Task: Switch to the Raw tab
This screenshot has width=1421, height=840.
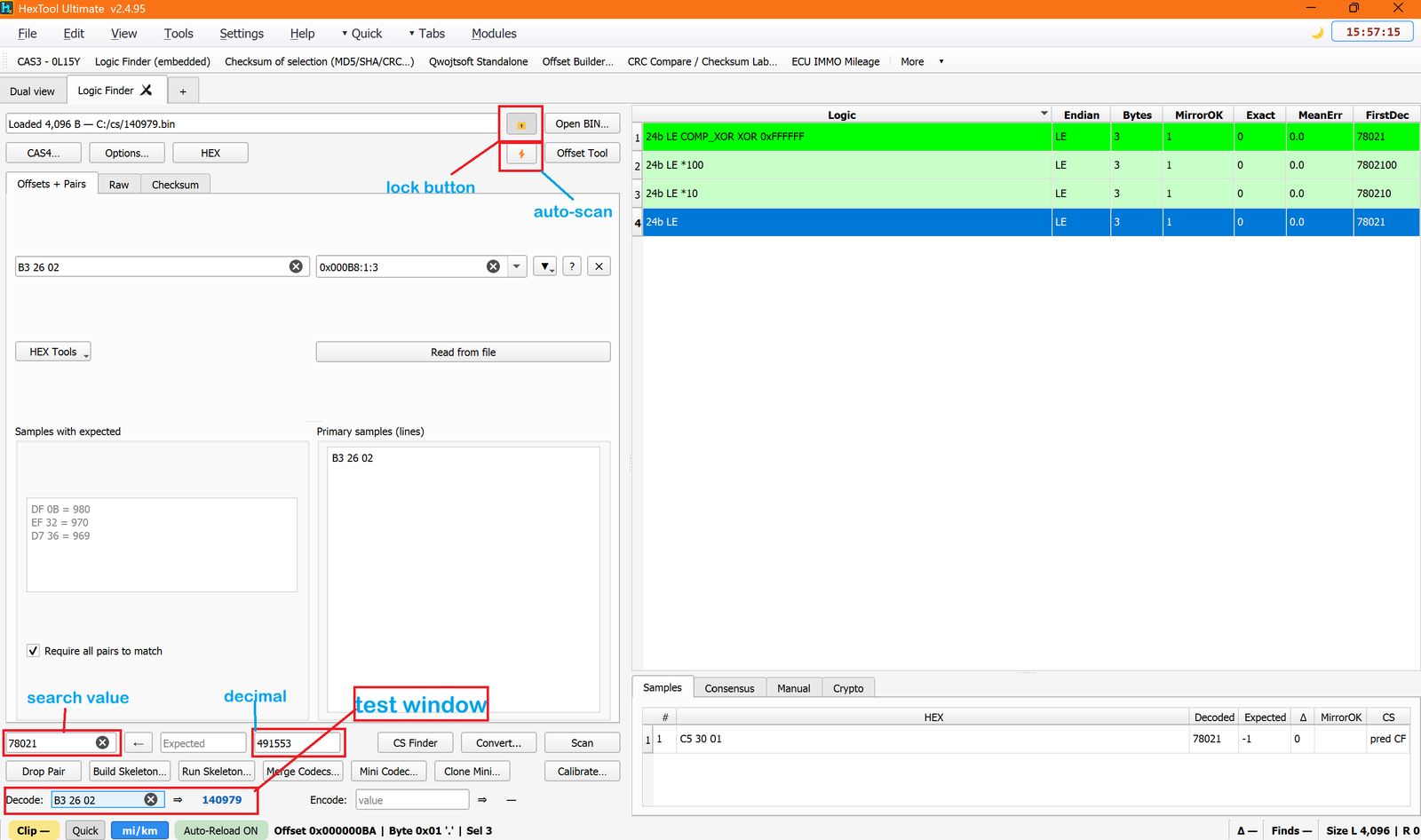Action: click(119, 185)
